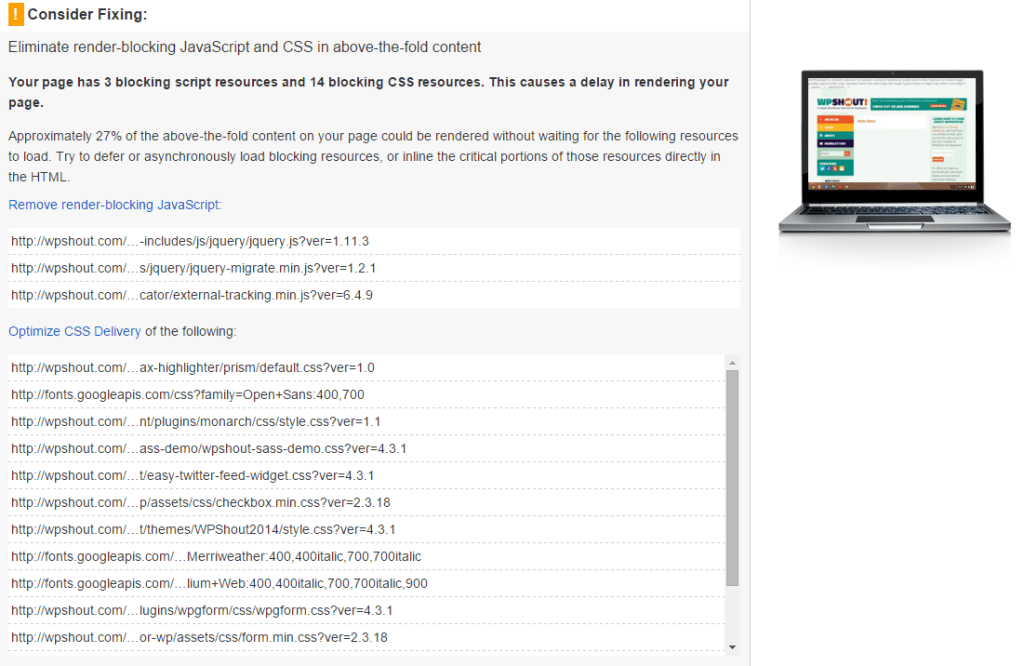Select the external-tracking.min.js resource URL

(x=193, y=295)
